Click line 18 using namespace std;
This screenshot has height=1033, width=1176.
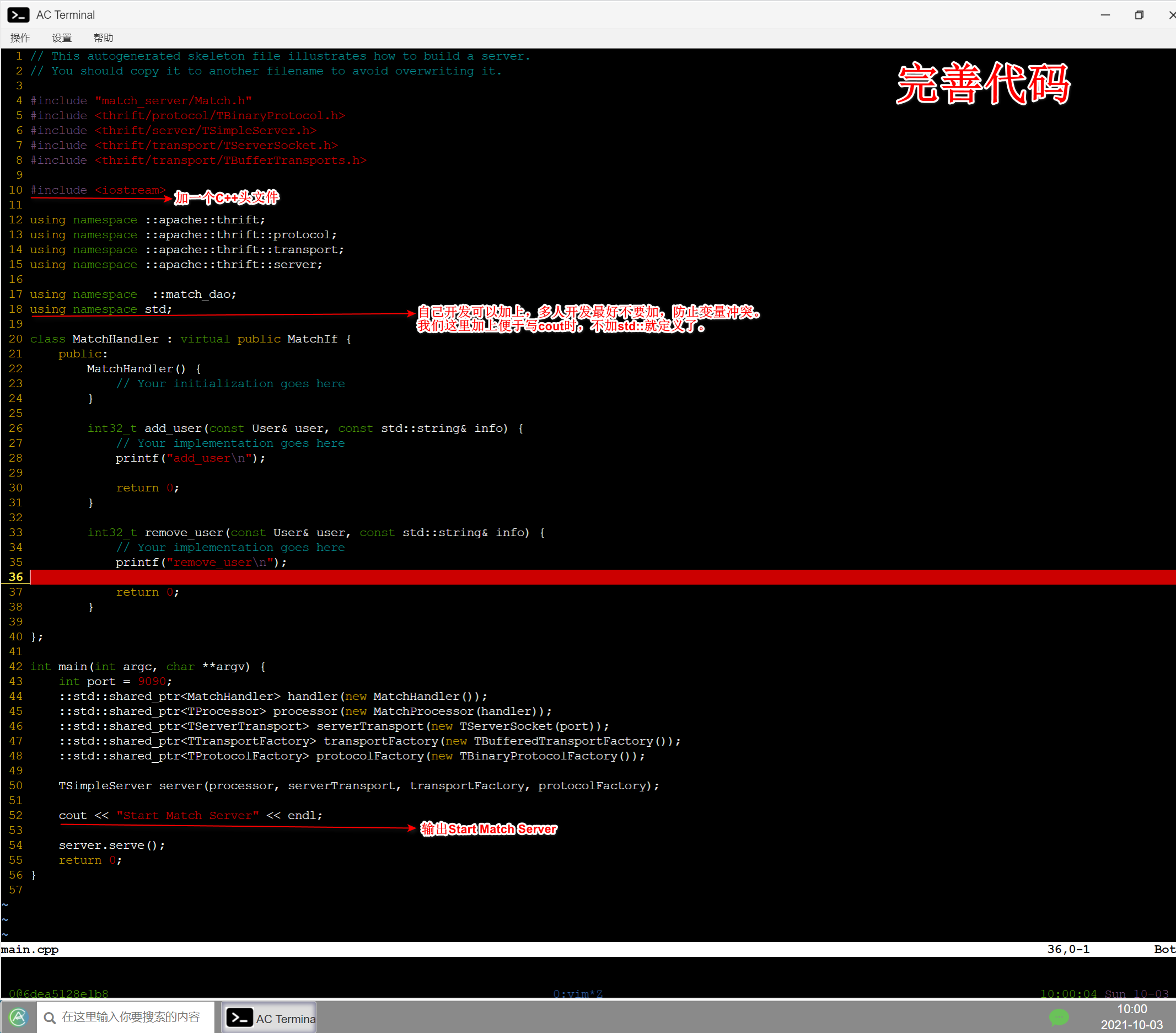pyautogui.click(x=101, y=309)
